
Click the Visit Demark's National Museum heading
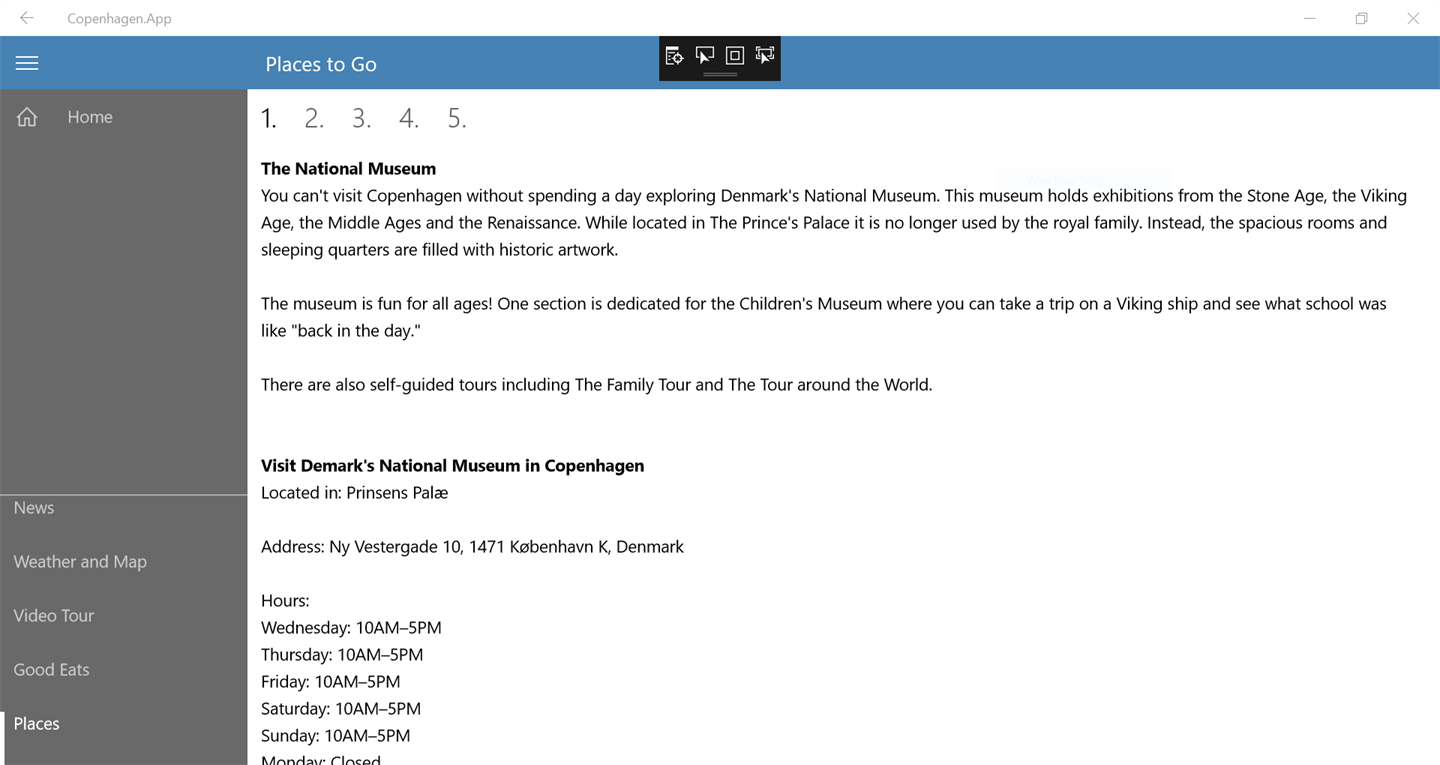click(453, 466)
